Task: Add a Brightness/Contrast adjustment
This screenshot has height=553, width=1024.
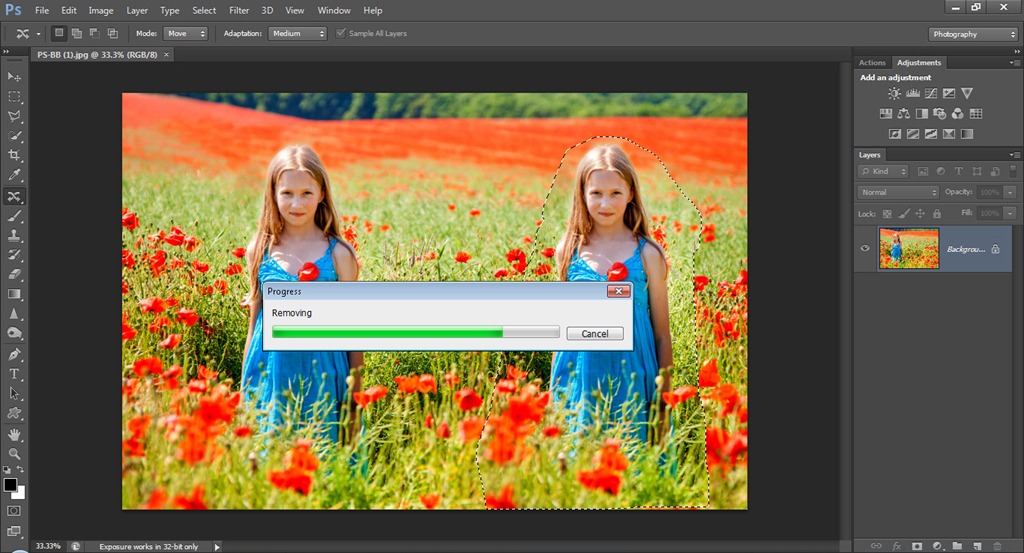Action: [x=894, y=93]
